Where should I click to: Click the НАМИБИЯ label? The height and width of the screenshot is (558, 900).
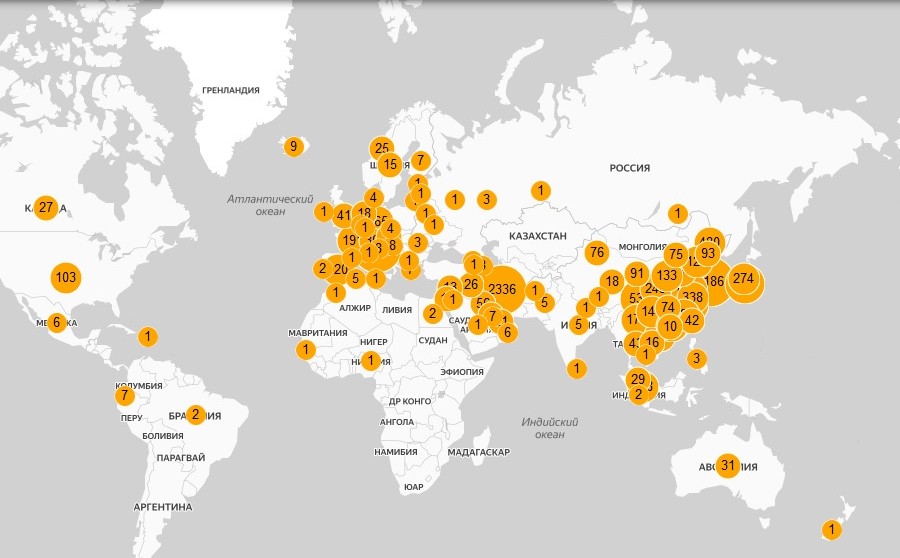coord(395,452)
